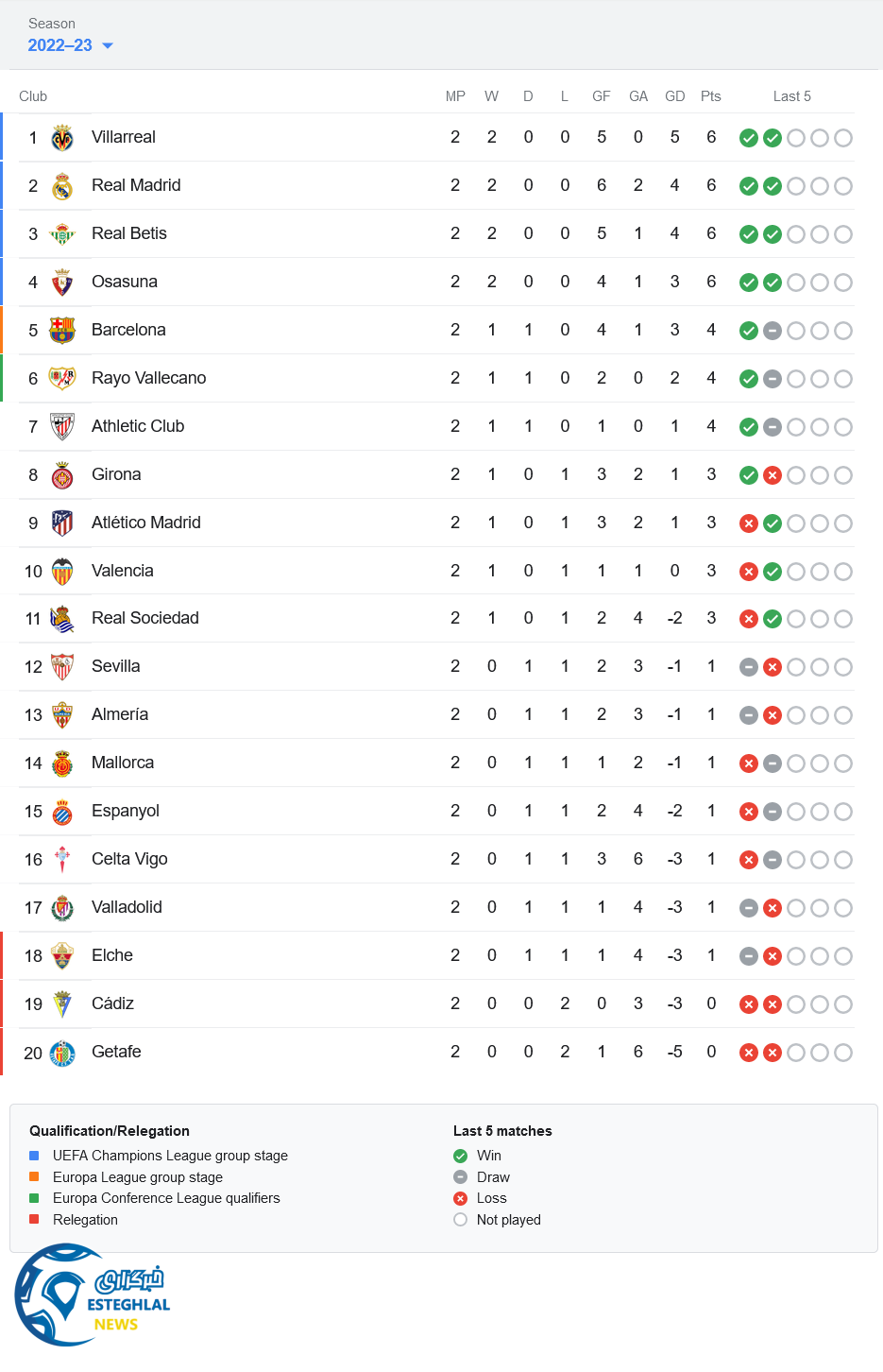Open the Real Sociedad team link

(145, 618)
